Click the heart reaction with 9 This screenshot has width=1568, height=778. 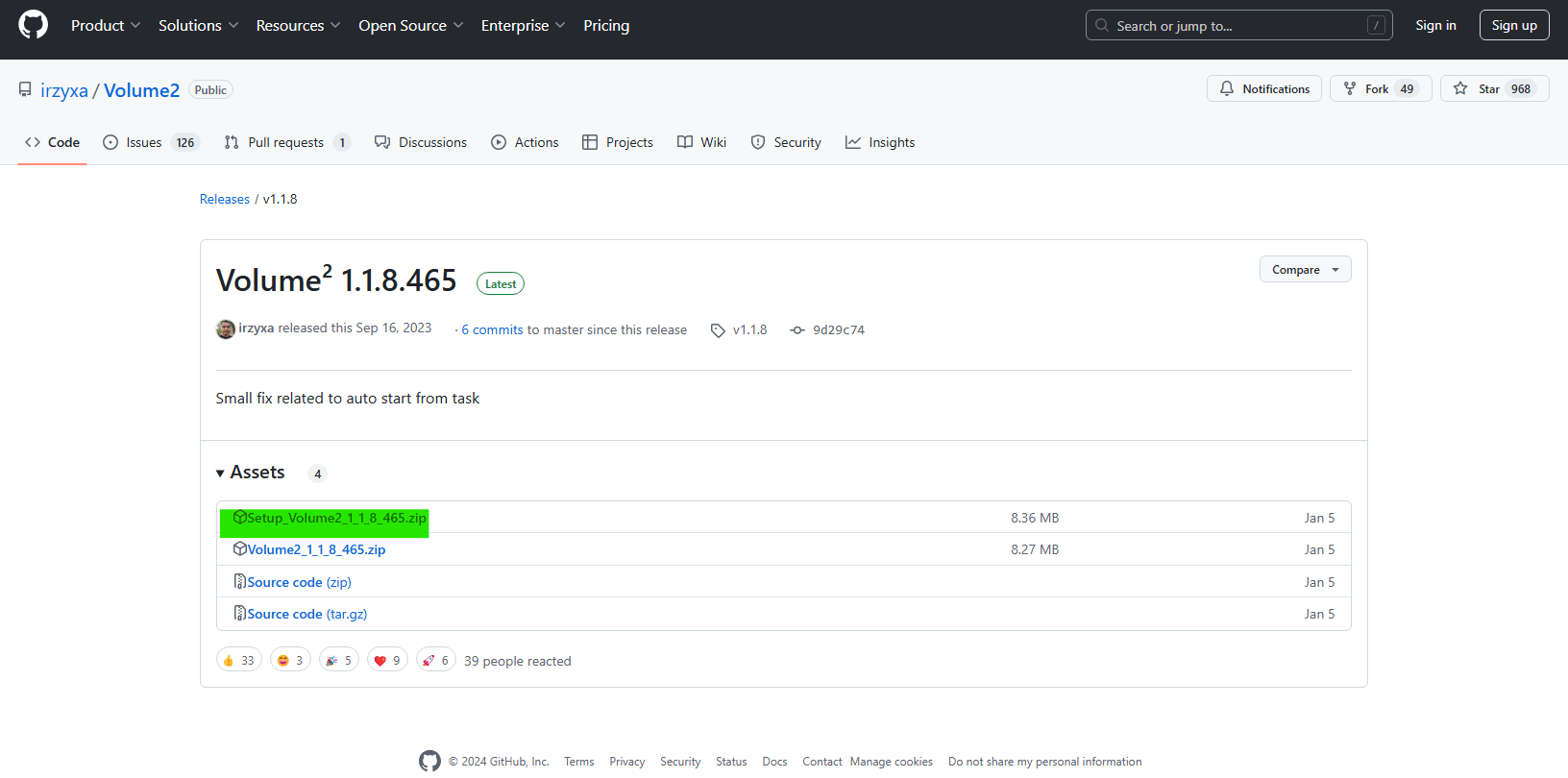[x=387, y=660]
